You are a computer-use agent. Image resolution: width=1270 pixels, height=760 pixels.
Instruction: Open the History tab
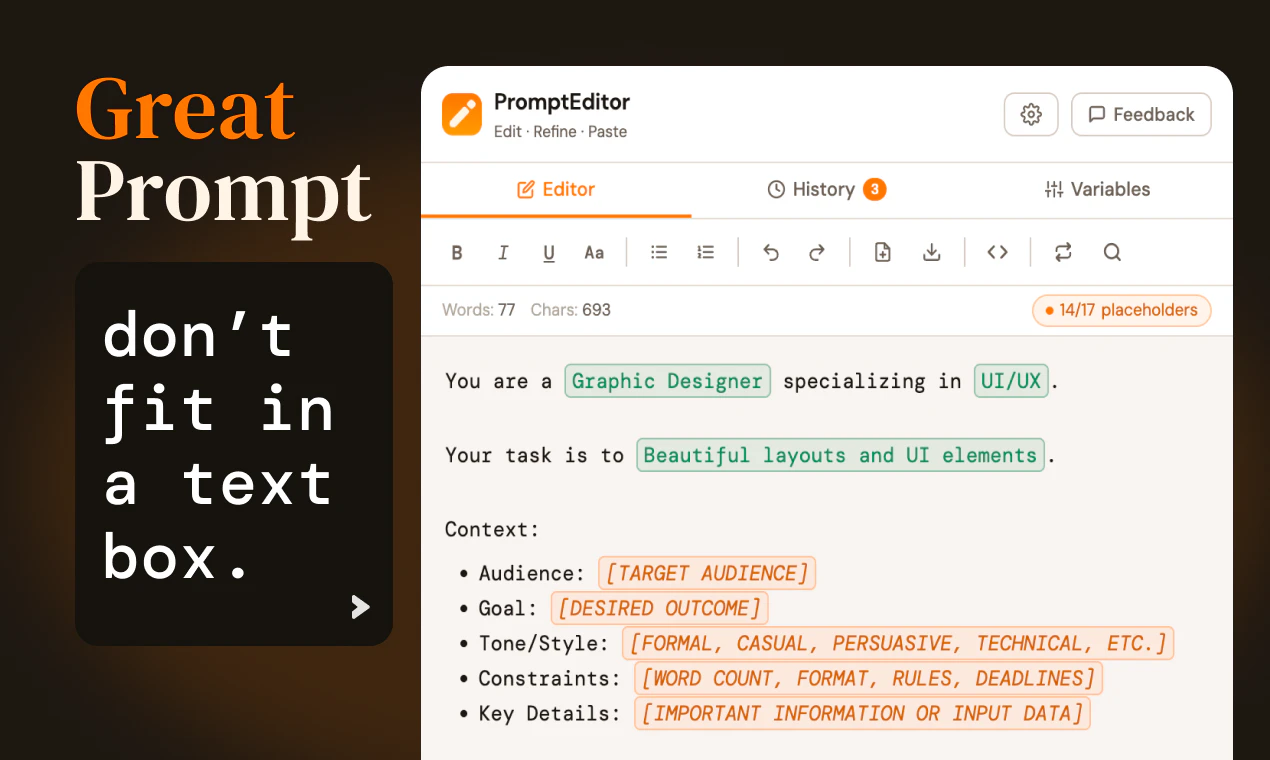click(x=826, y=189)
